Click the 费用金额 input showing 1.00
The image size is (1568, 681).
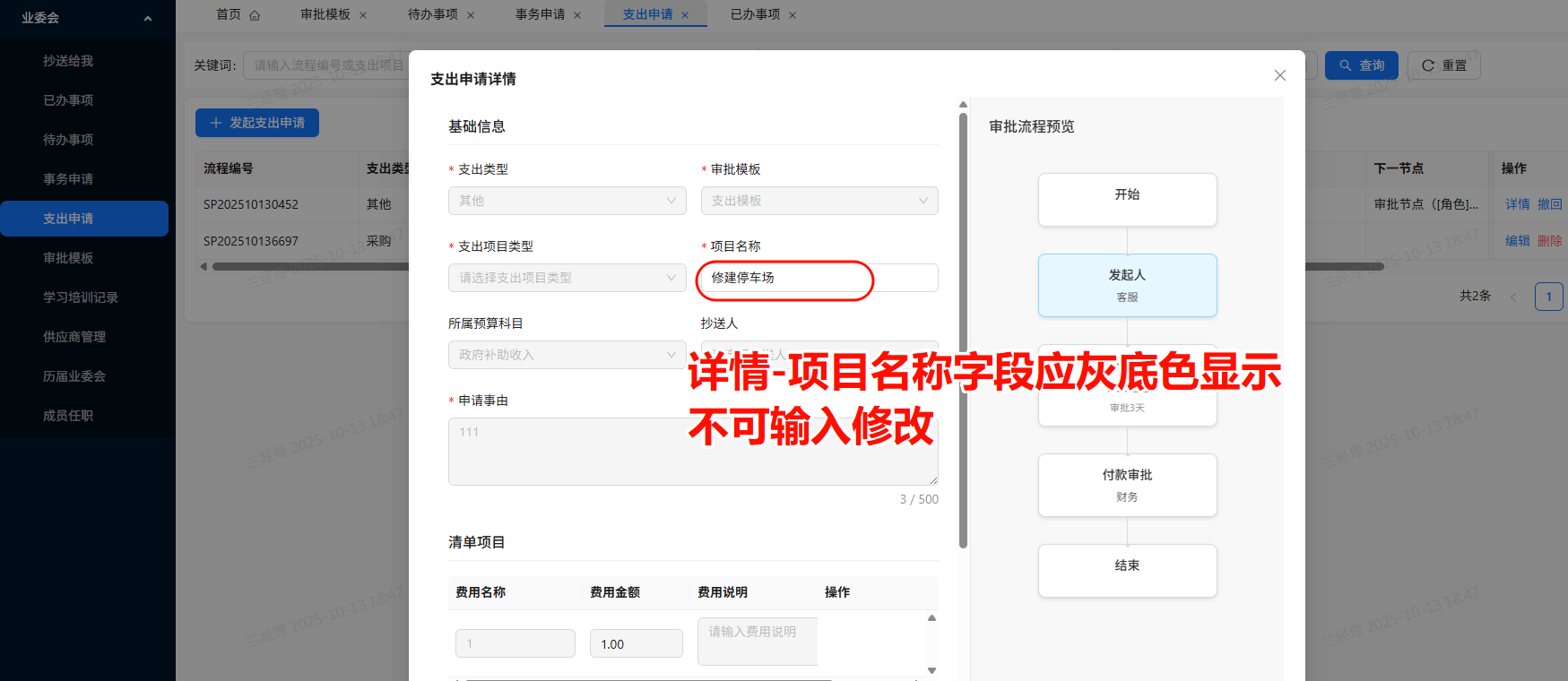tap(637, 643)
